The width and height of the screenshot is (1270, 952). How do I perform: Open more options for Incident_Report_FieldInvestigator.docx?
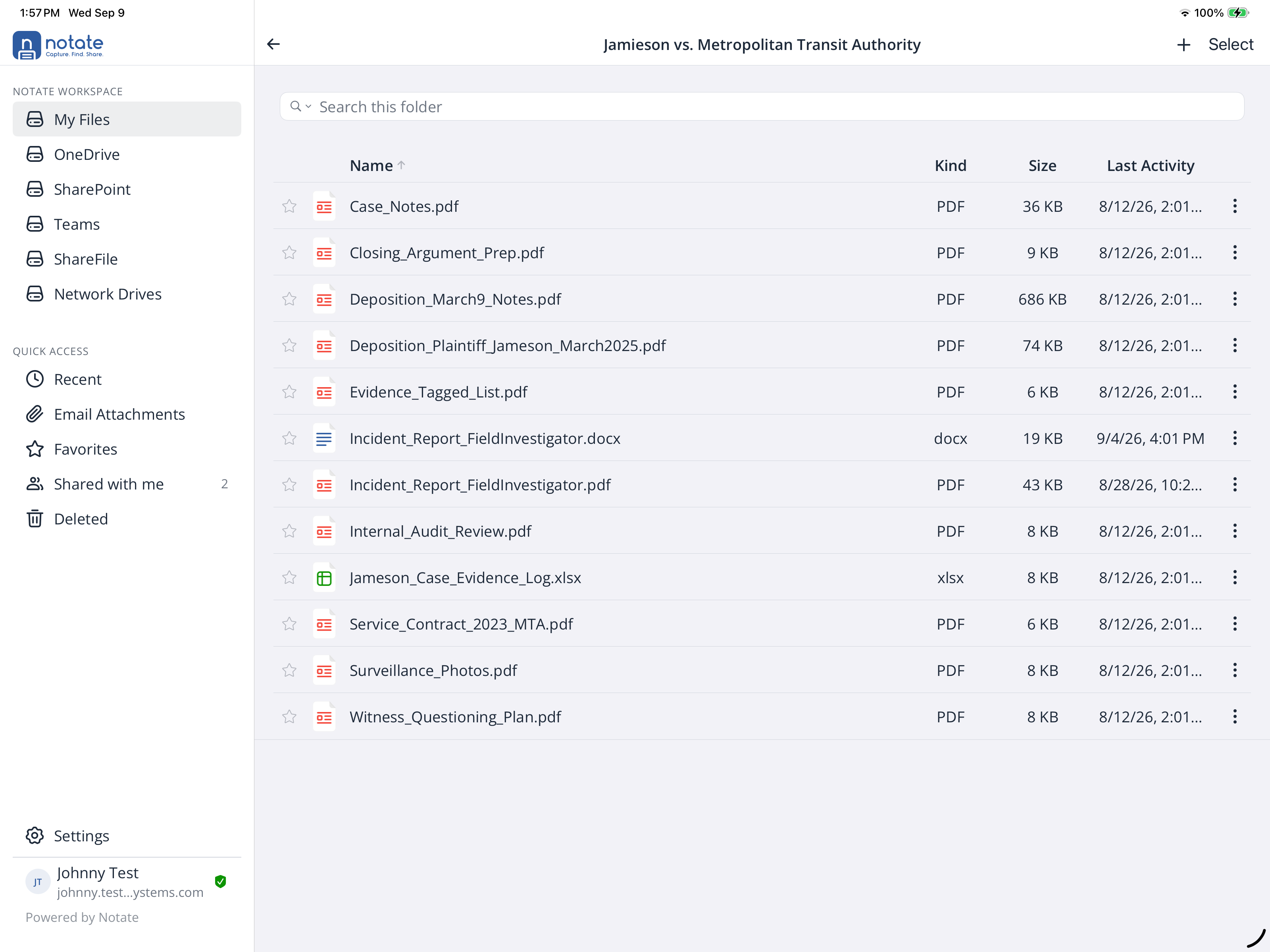click(1234, 438)
